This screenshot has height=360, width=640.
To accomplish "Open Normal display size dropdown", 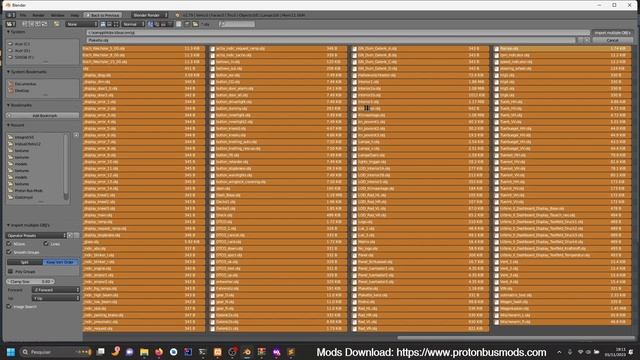I will pos(133,24).
